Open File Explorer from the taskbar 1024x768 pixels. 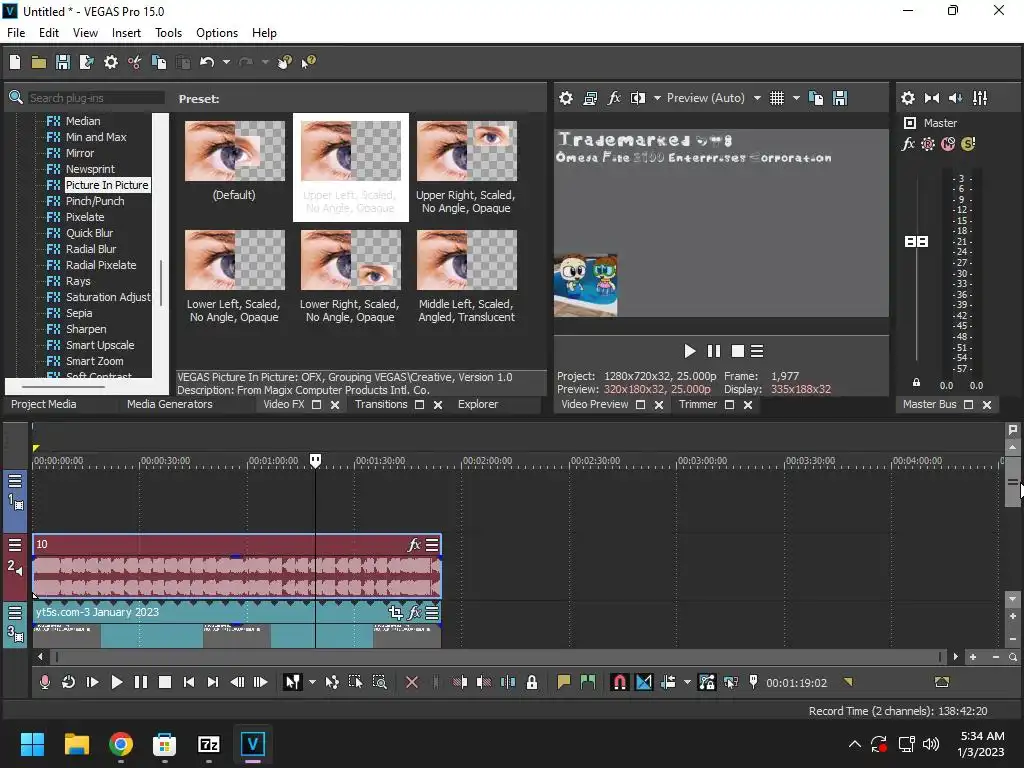coord(76,744)
